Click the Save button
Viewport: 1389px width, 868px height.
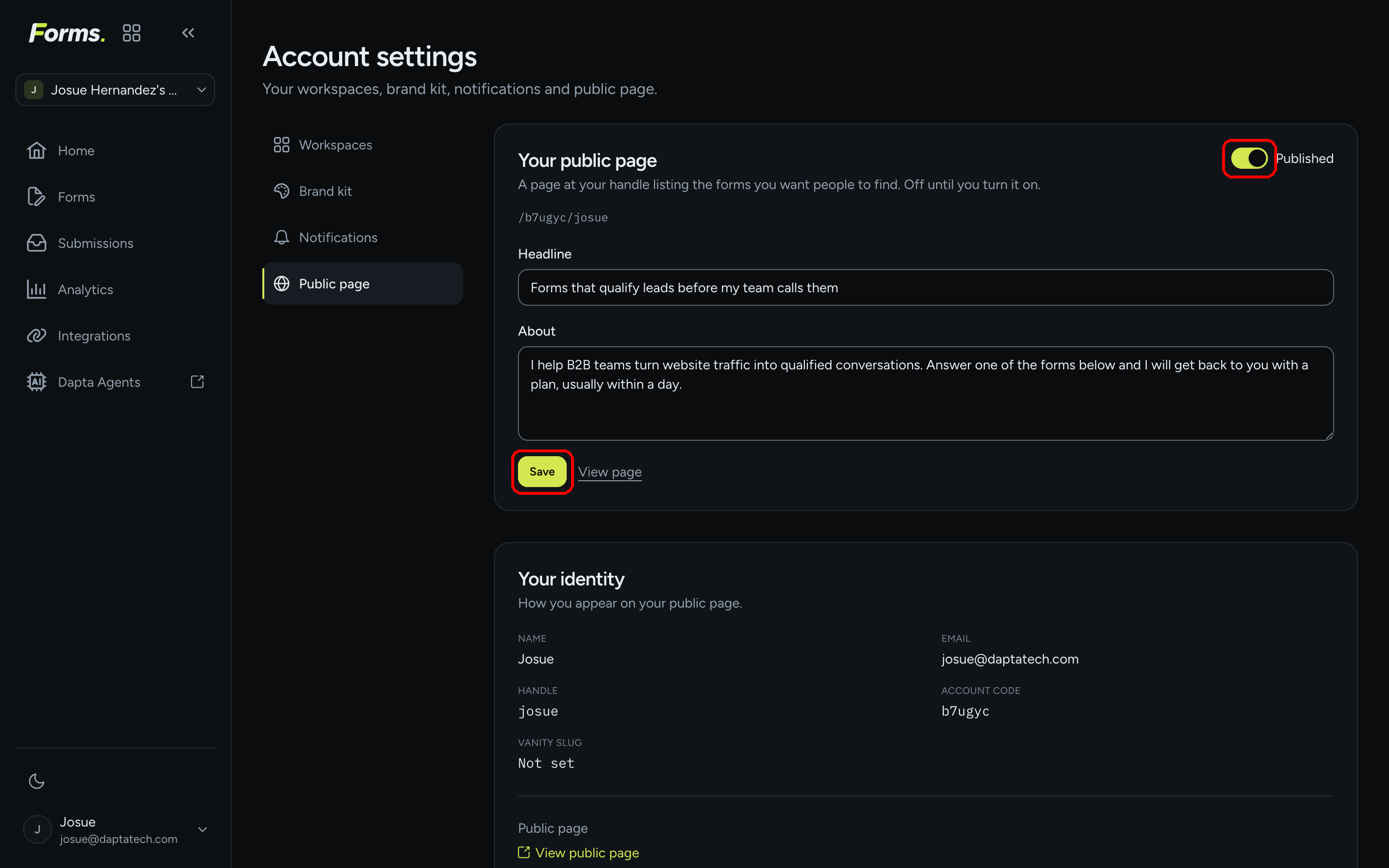point(542,471)
